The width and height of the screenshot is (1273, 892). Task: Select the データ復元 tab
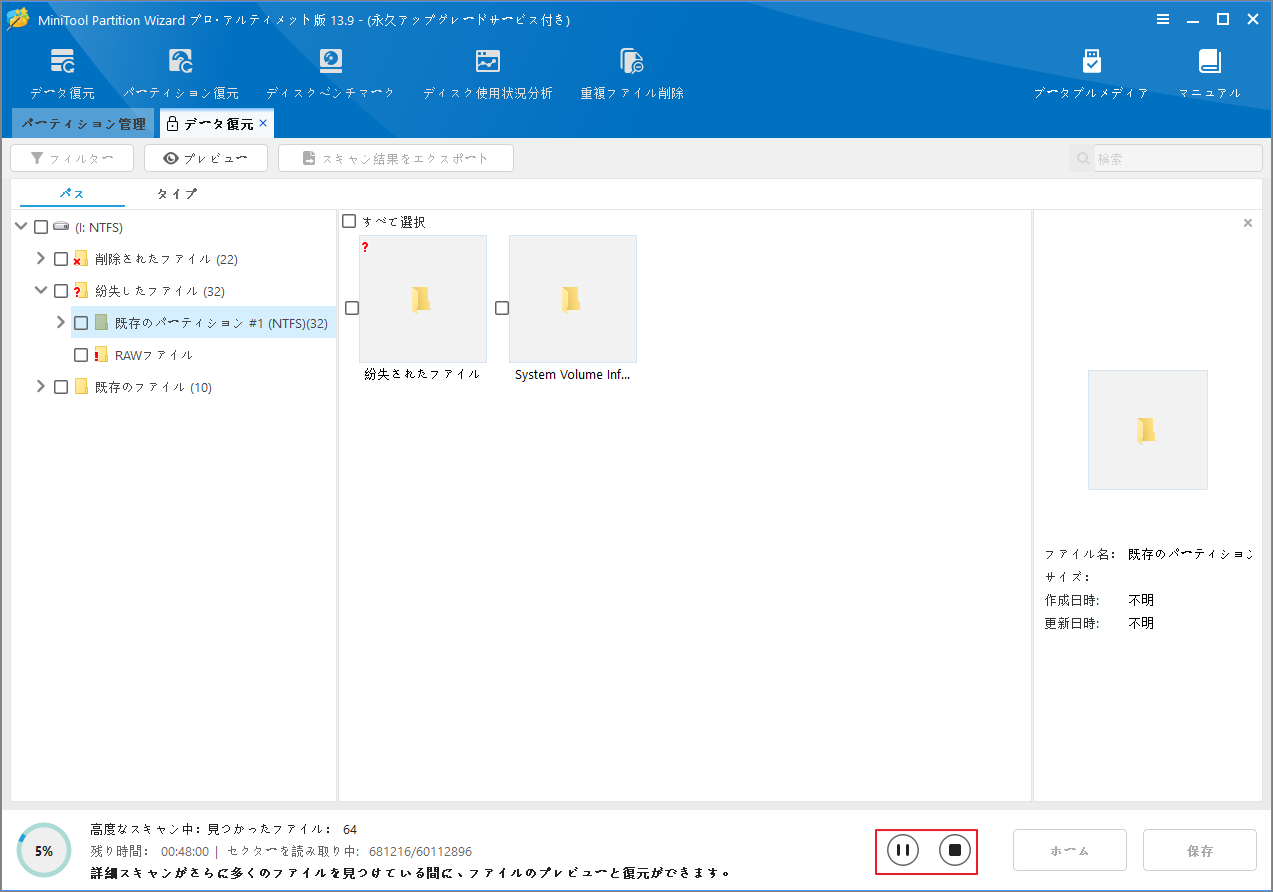pyautogui.click(x=217, y=124)
